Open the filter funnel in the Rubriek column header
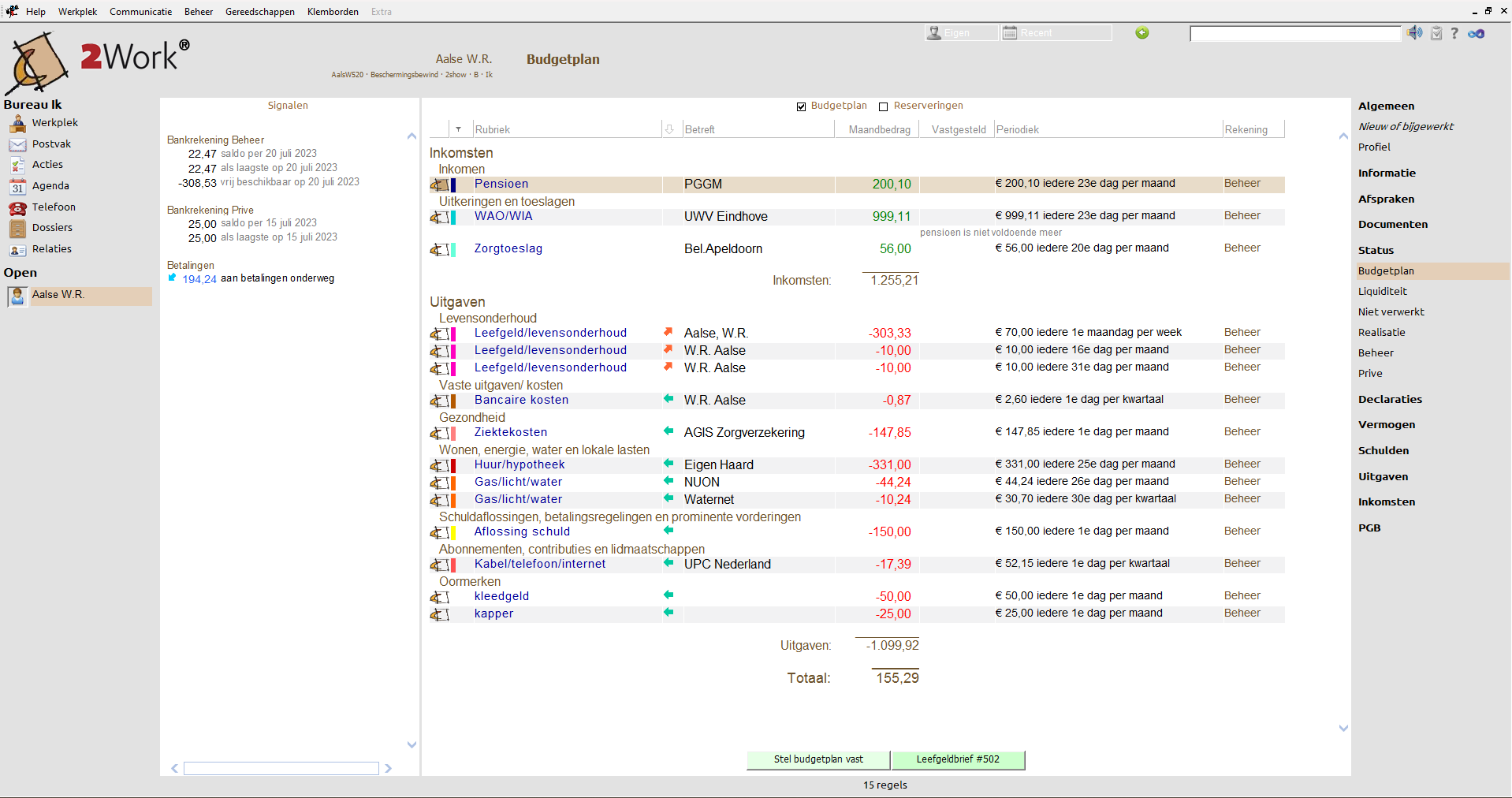The image size is (1512, 798). pos(458,128)
